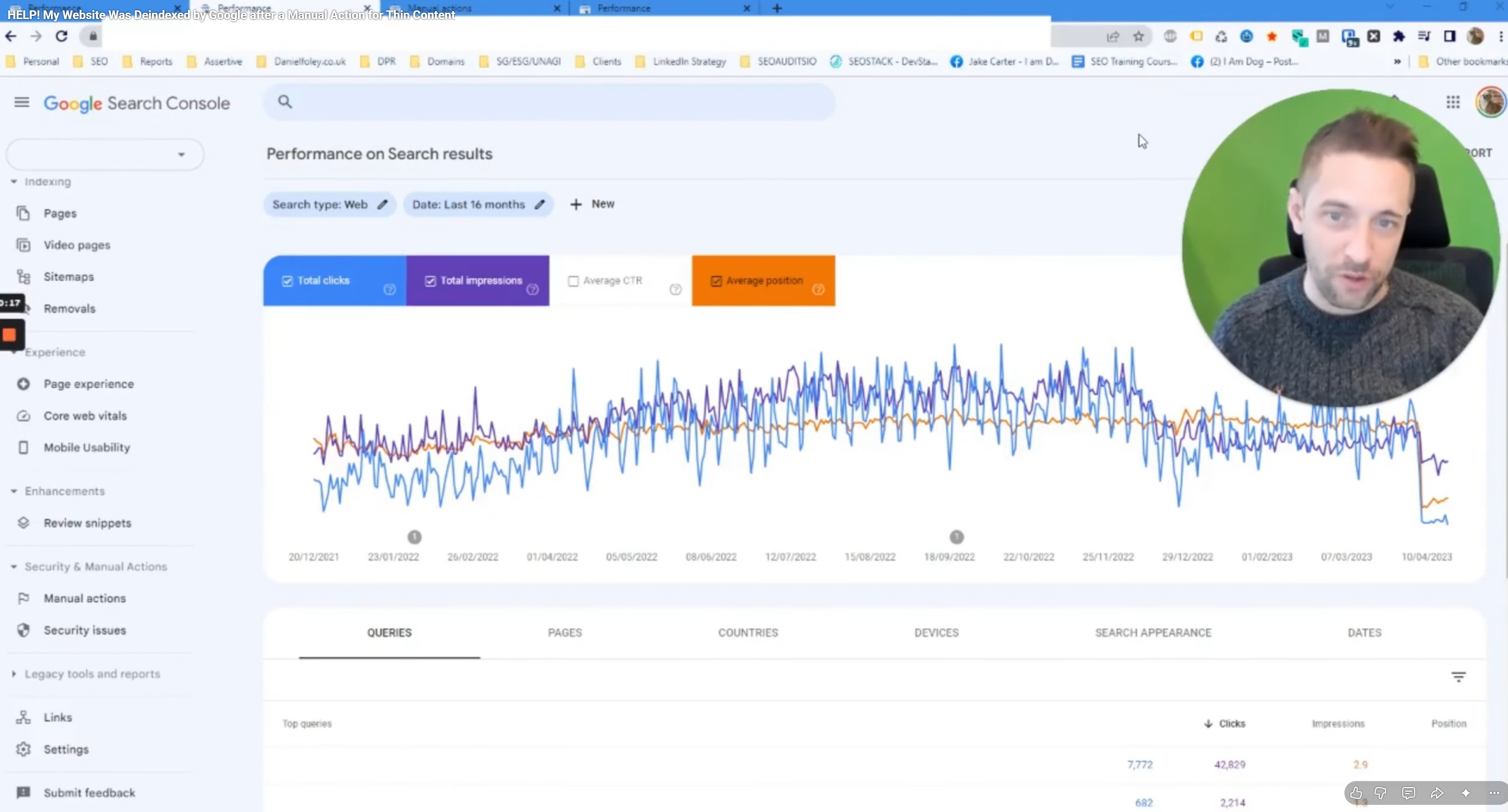Screen dimensions: 1508x812
Task: Click the search magnifier icon
Action: (x=285, y=102)
